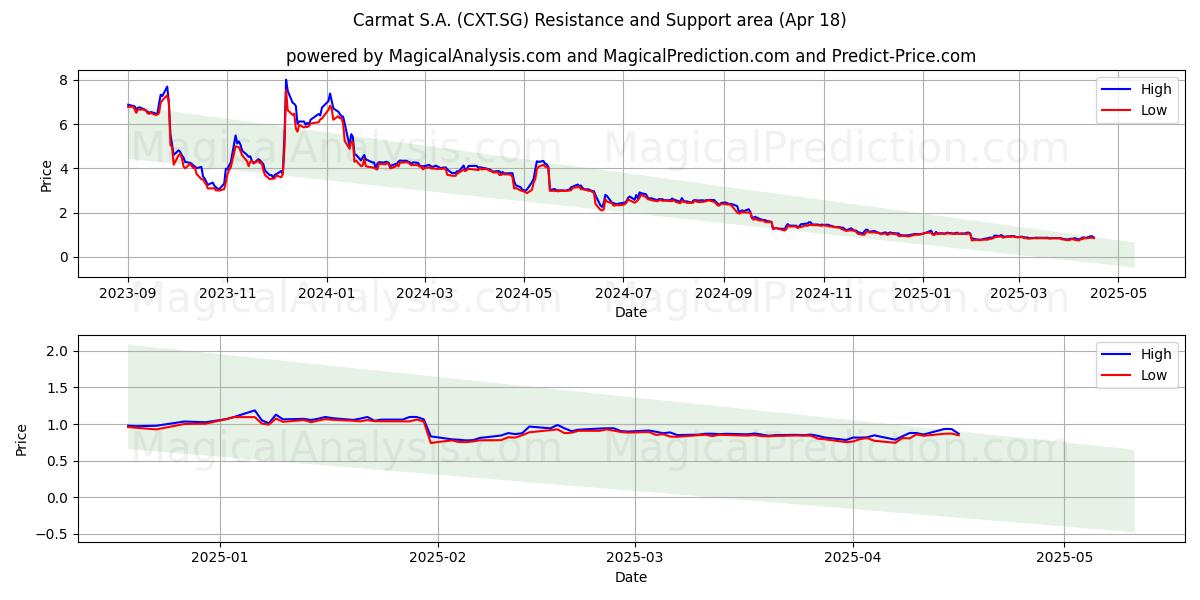The width and height of the screenshot is (1200, 600).
Task: Click the y-axis tick '8' on the top chart
Action: 63,80
